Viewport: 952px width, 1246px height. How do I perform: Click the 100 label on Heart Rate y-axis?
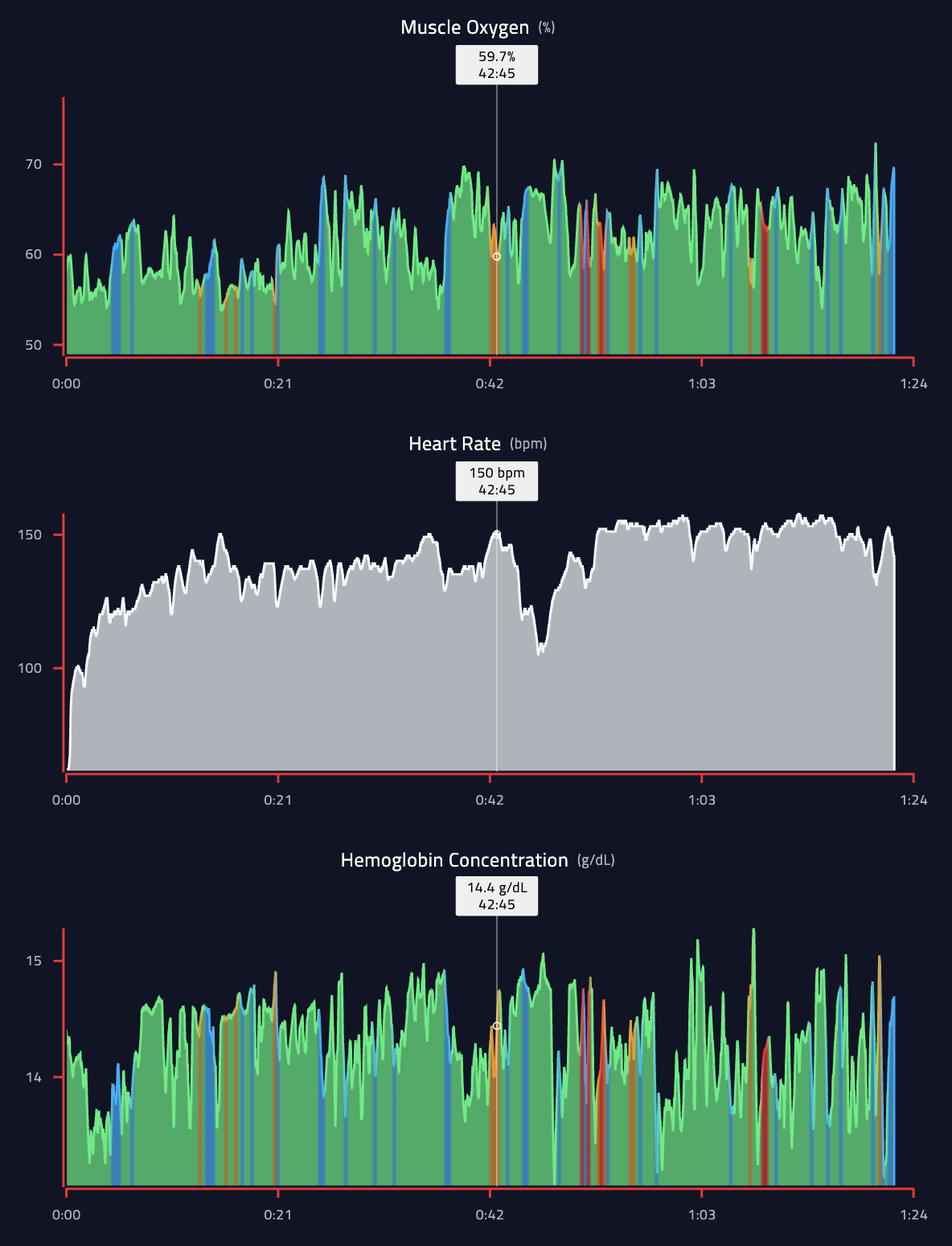point(30,668)
